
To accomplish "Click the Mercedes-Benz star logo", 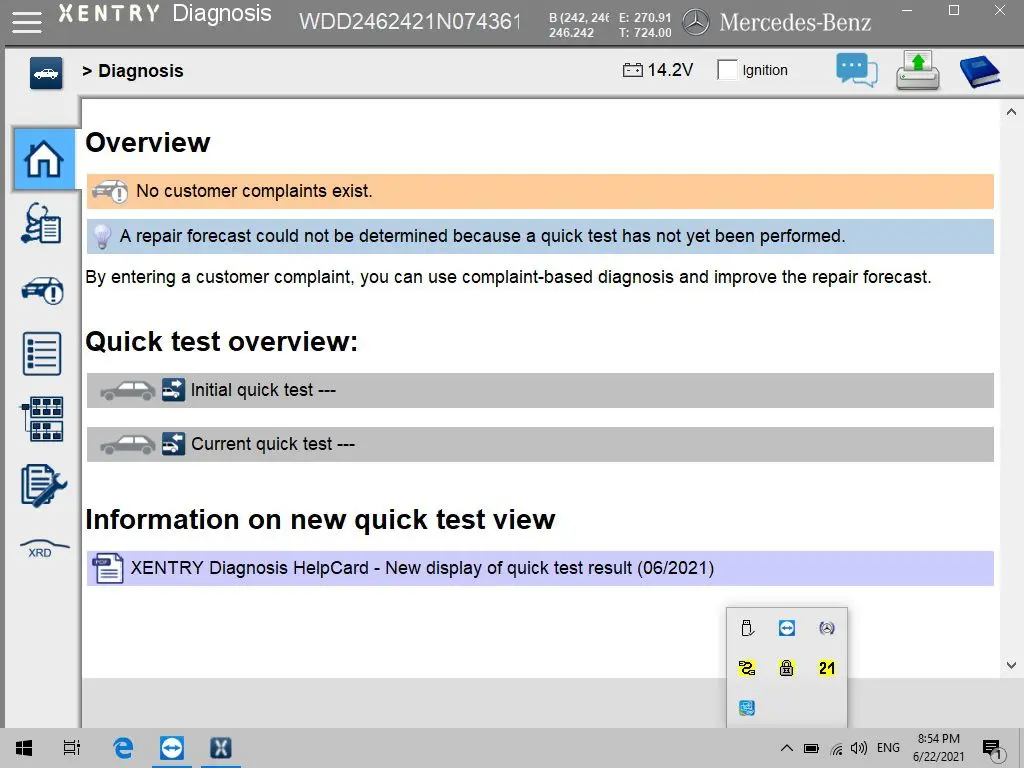I will tap(696, 23).
